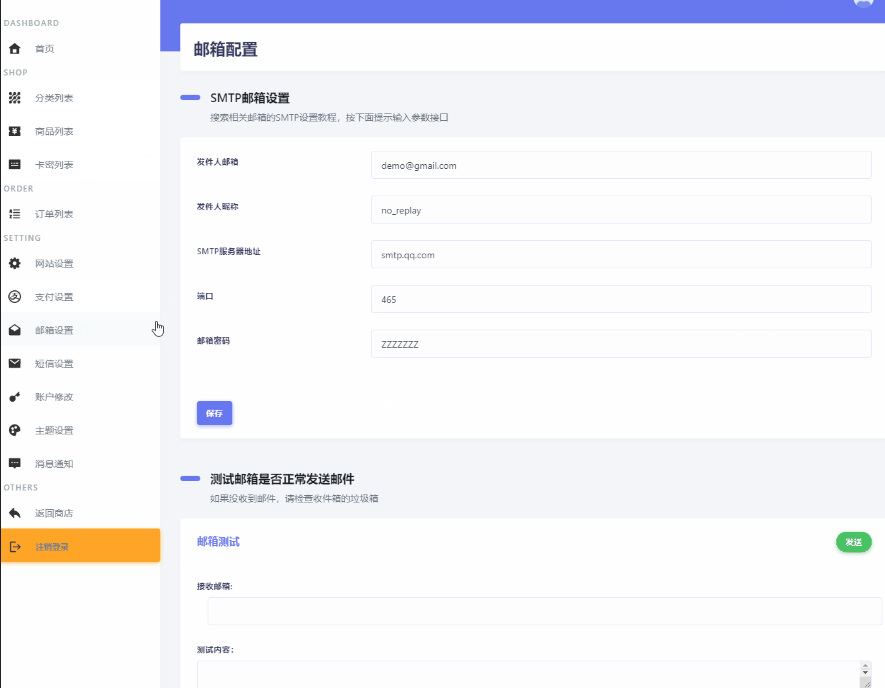The image size is (885, 688).
Task: Click the logout icon in the orange bar
Action: pyautogui.click(x=15, y=546)
